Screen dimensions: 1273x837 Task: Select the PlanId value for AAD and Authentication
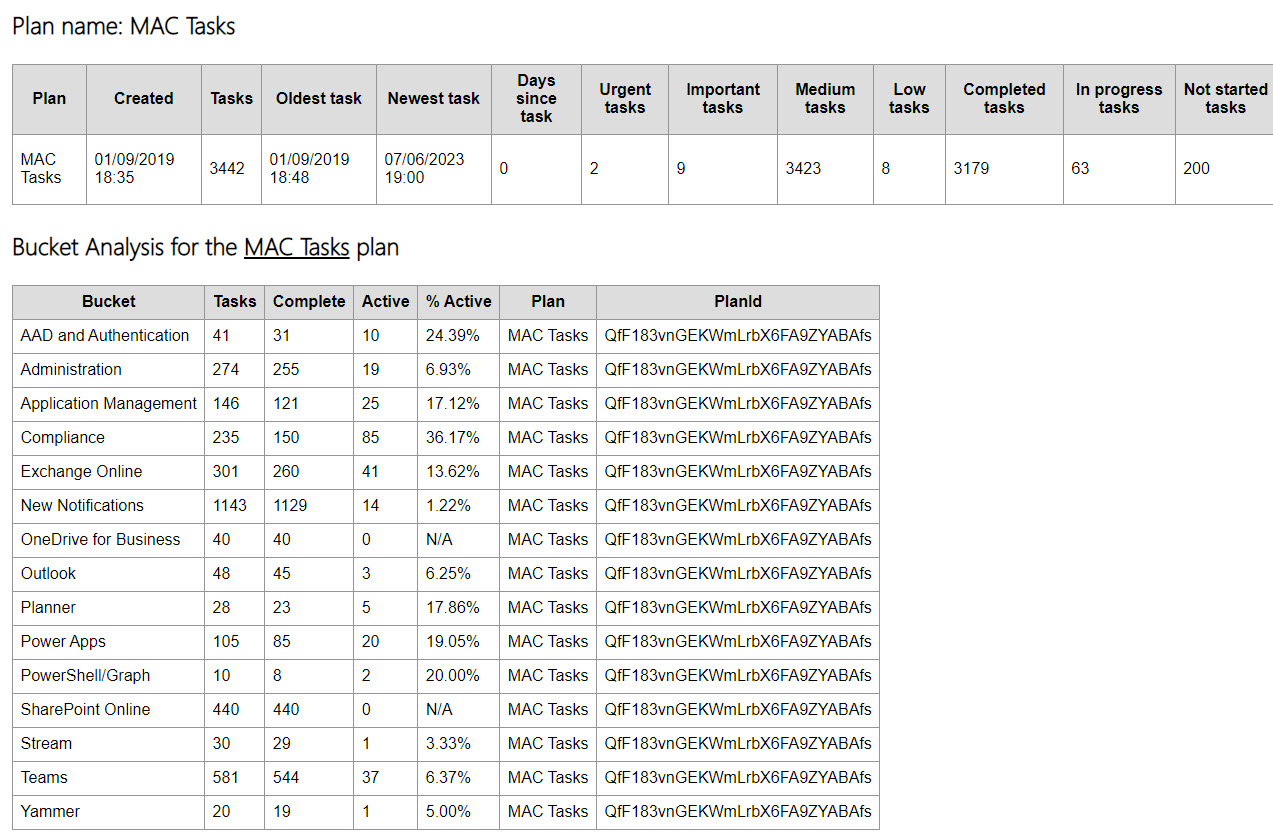click(x=737, y=335)
